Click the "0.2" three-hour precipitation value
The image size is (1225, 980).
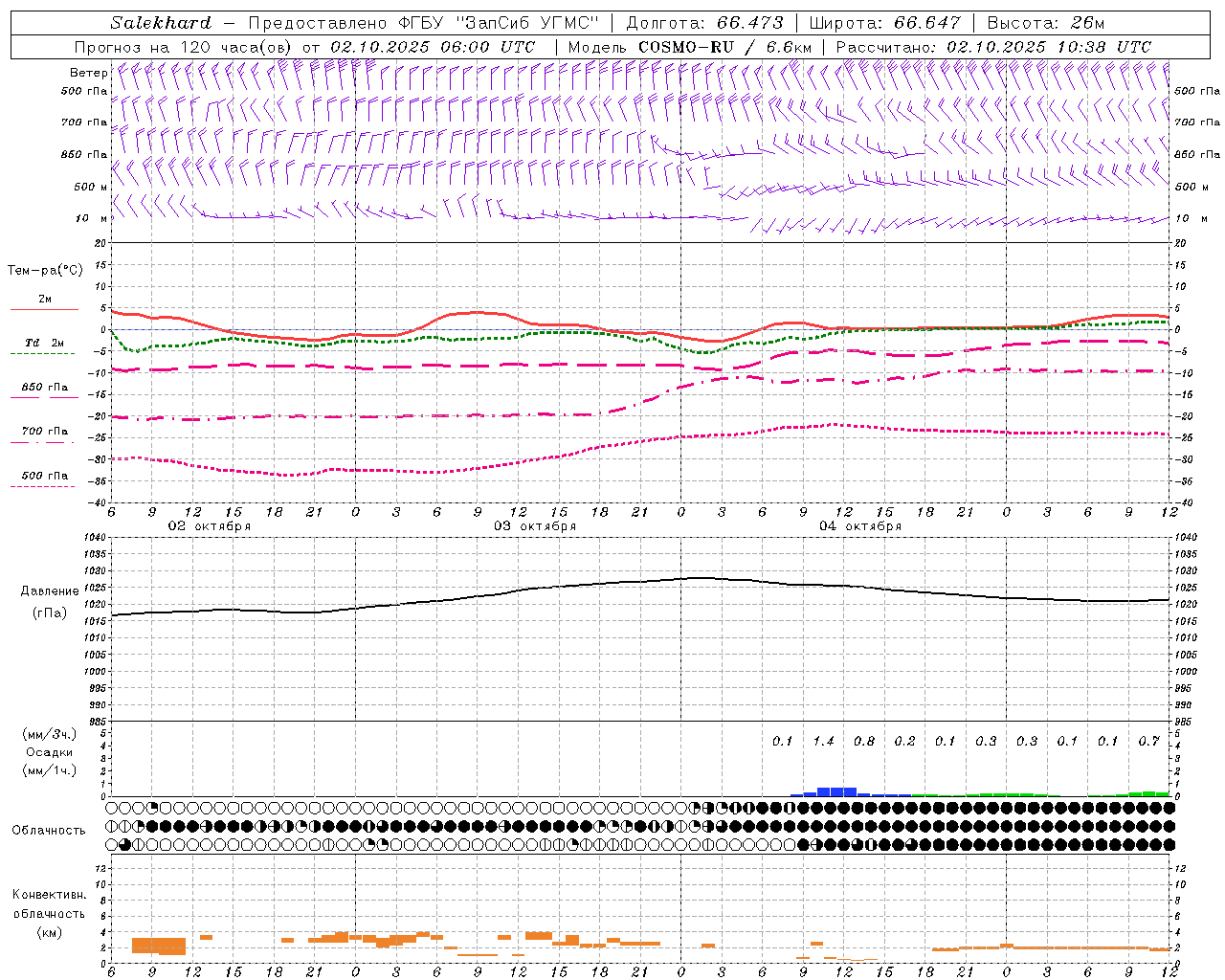click(904, 742)
